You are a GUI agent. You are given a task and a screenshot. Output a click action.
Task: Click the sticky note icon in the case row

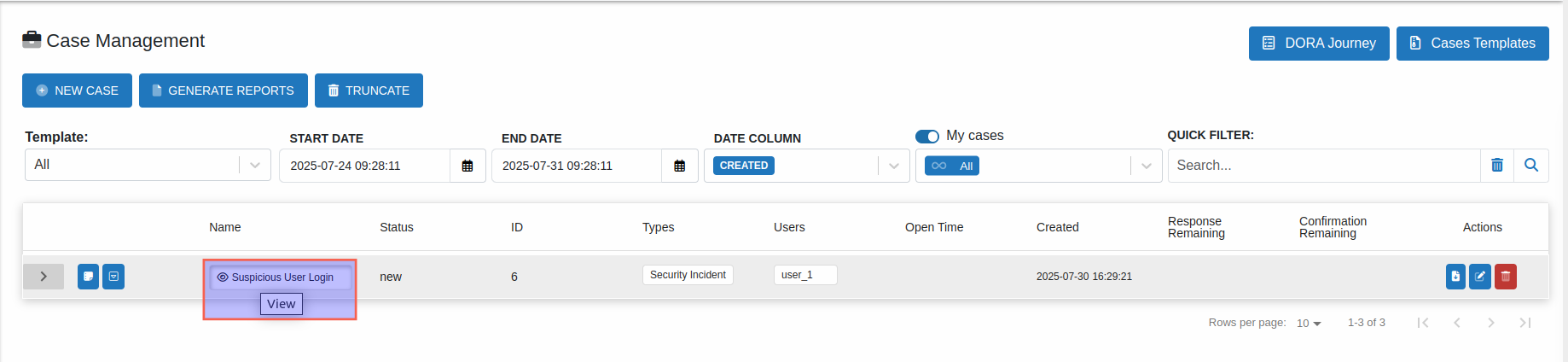(x=88, y=277)
